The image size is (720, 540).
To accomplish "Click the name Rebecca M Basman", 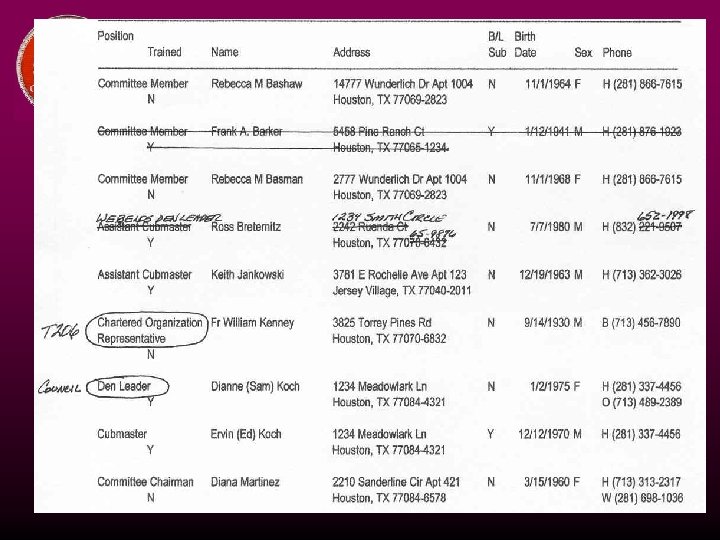I will 257,180.
